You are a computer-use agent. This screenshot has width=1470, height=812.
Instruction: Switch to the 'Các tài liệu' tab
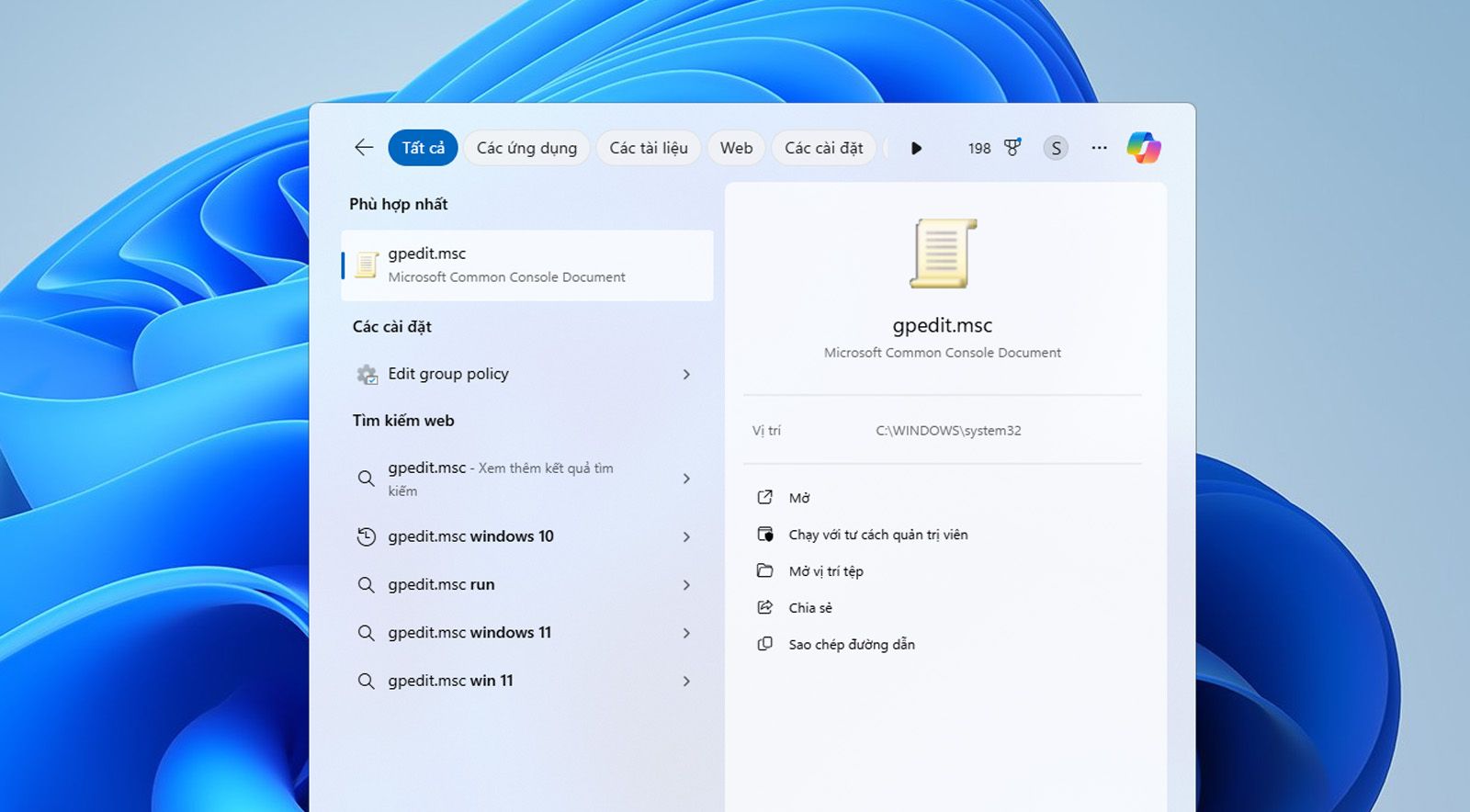[649, 148]
